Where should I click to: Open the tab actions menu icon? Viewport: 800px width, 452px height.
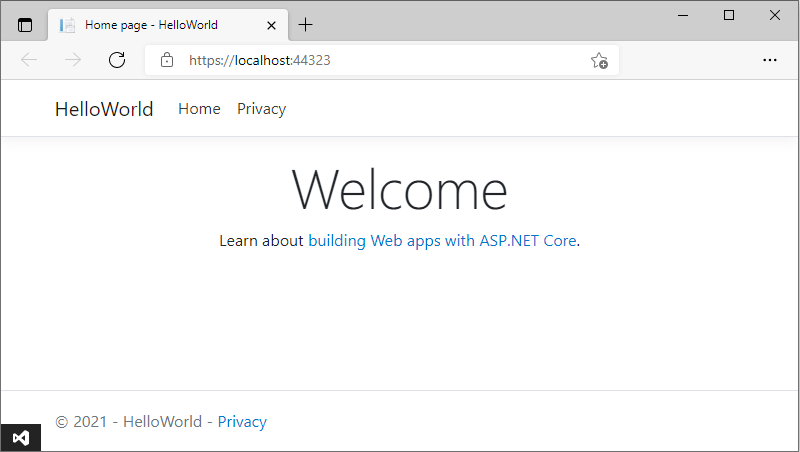(24, 24)
